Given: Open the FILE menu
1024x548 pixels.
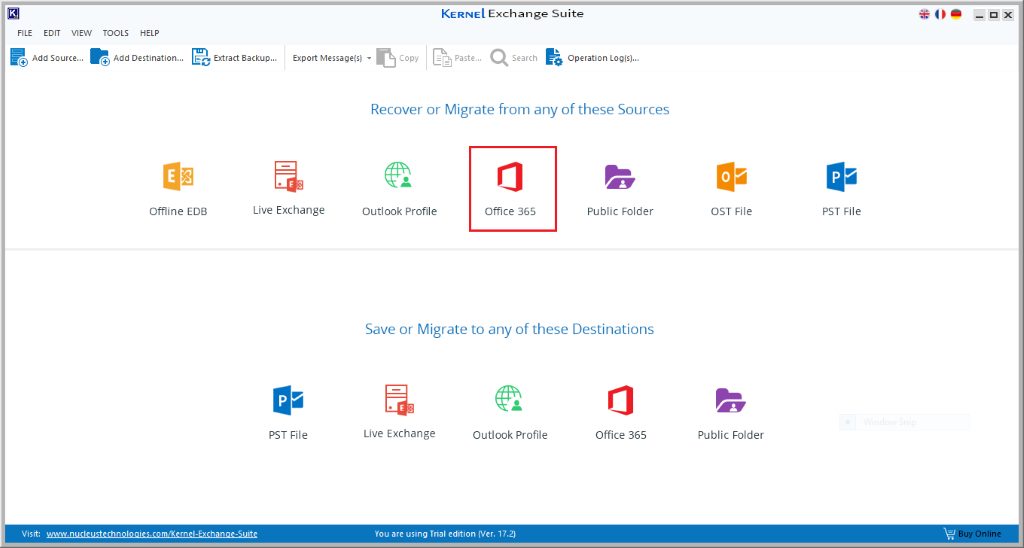Looking at the screenshot, I should pyautogui.click(x=25, y=33).
